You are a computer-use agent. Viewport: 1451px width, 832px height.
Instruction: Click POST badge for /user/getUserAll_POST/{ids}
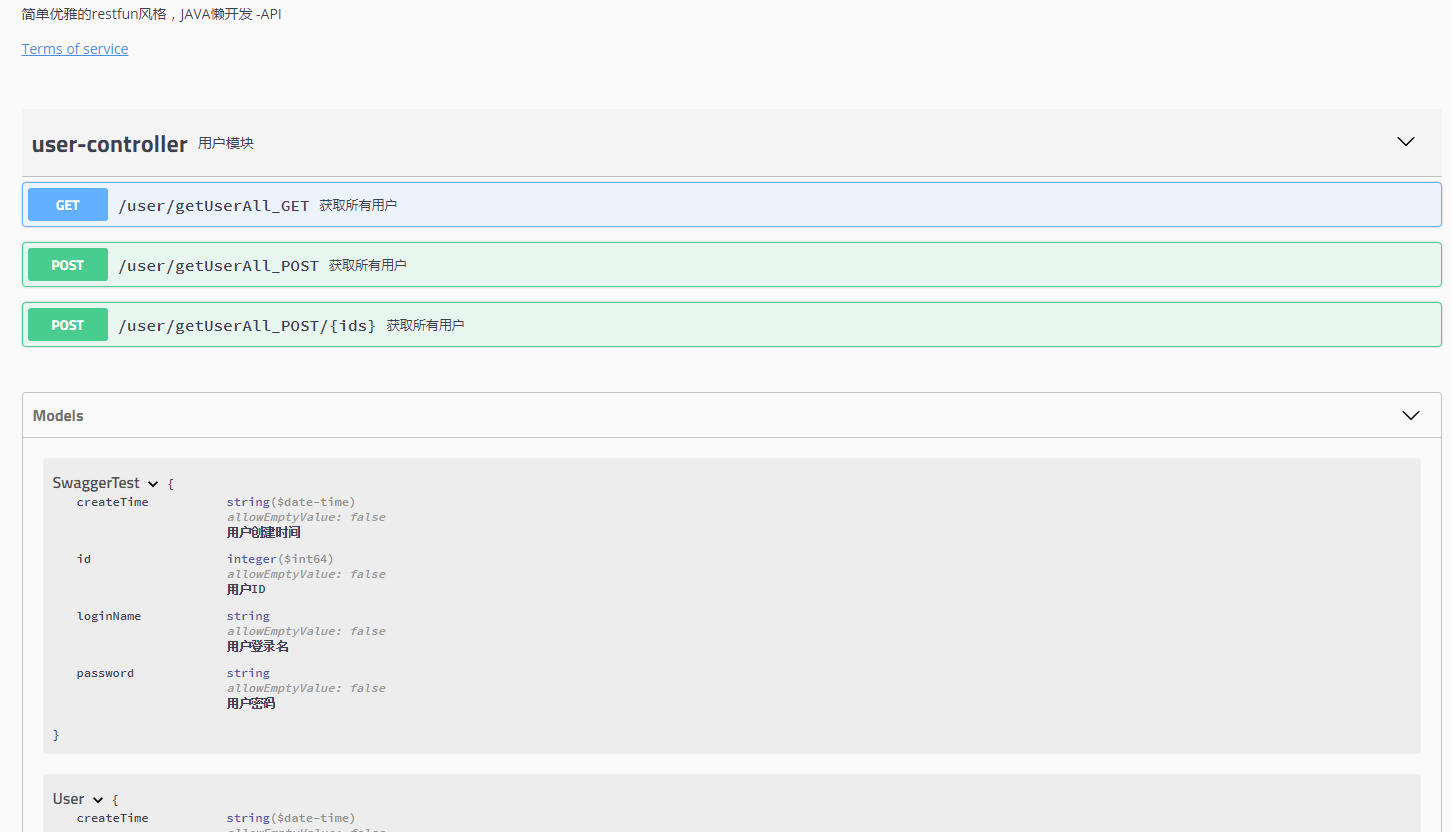68,325
